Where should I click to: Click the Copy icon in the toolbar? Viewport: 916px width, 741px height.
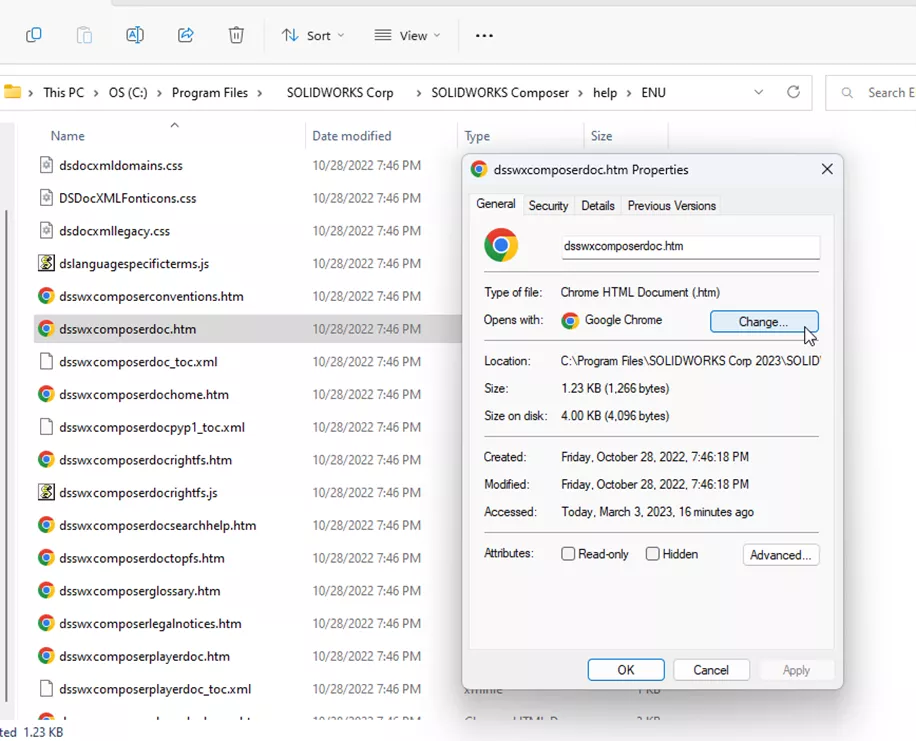click(x=34, y=35)
